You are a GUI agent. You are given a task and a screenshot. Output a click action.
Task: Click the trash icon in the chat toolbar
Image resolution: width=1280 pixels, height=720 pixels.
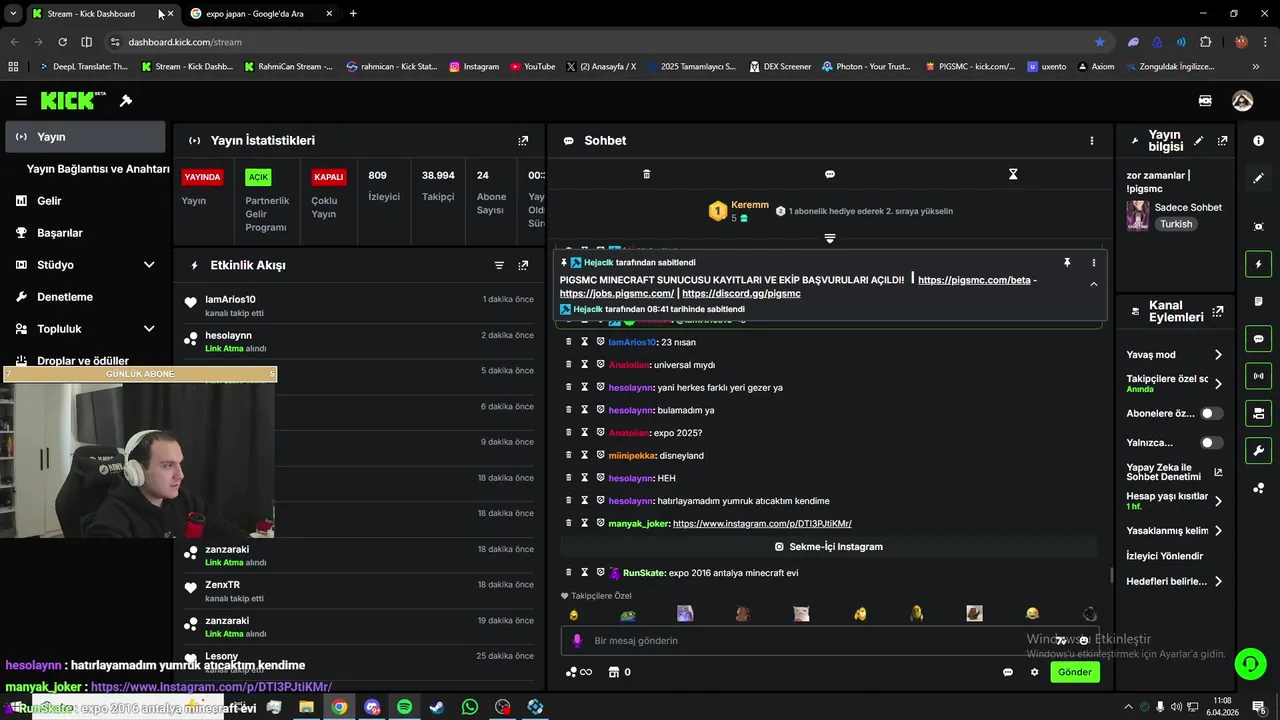coord(646,174)
